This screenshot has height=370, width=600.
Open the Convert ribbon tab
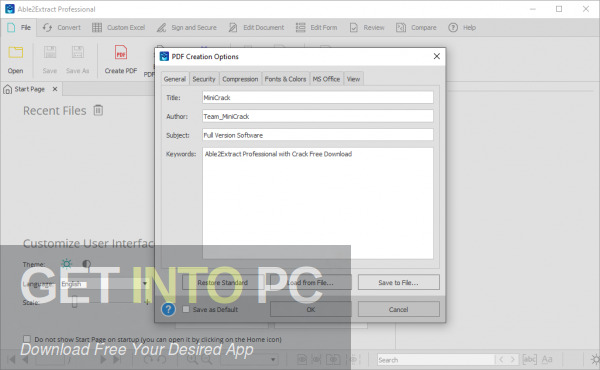point(62,28)
